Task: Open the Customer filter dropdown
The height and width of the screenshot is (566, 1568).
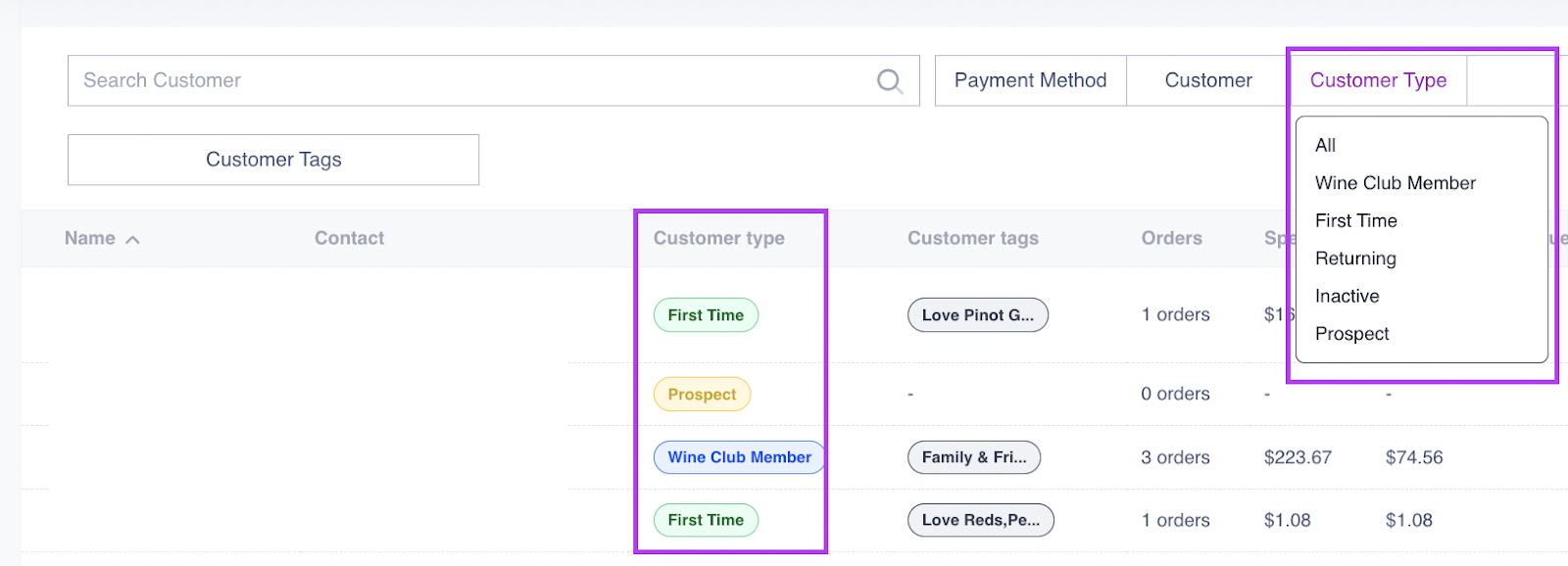Action: (x=1207, y=80)
